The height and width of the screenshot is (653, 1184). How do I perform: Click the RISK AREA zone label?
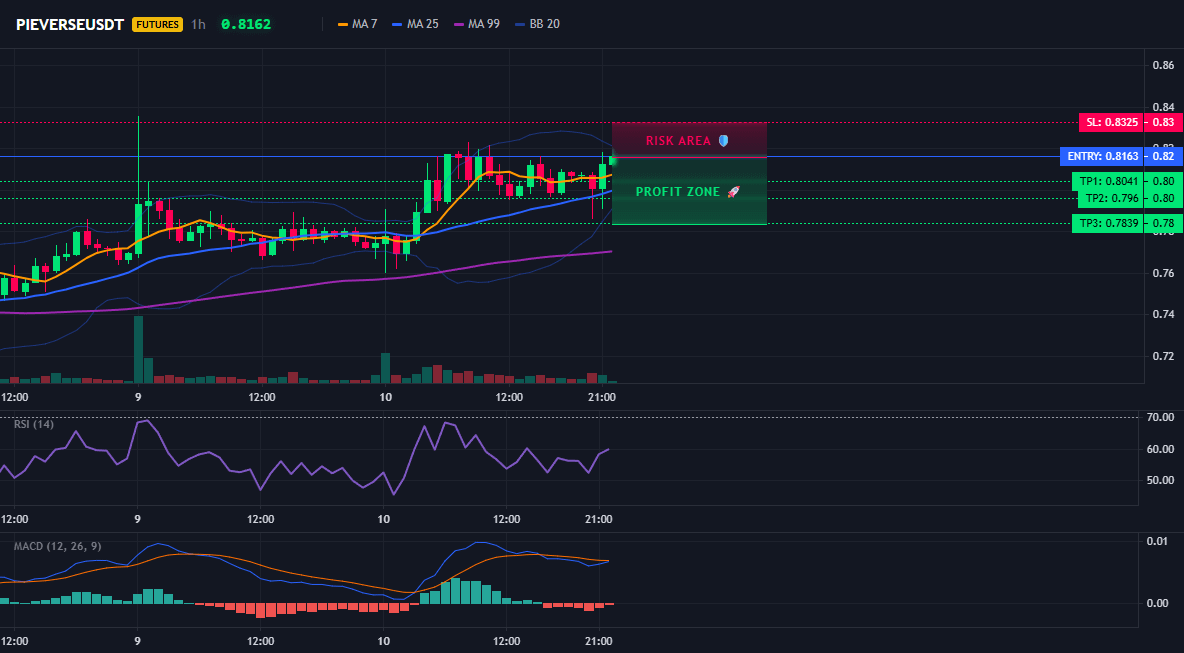pyautogui.click(x=678, y=140)
